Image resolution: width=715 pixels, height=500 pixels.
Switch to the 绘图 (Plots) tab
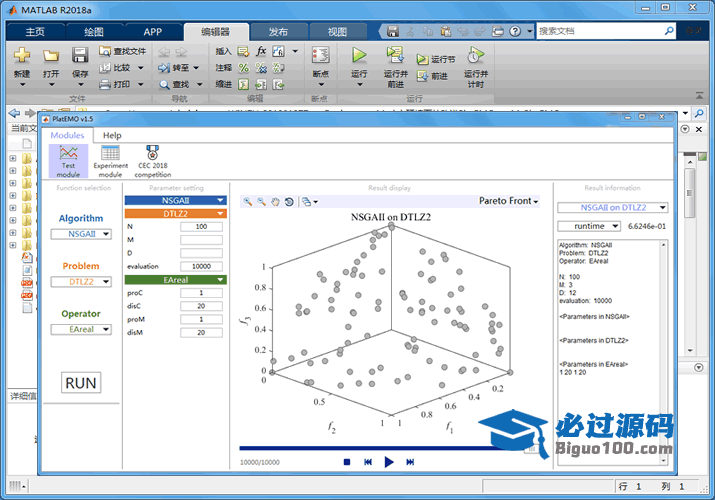click(x=94, y=32)
